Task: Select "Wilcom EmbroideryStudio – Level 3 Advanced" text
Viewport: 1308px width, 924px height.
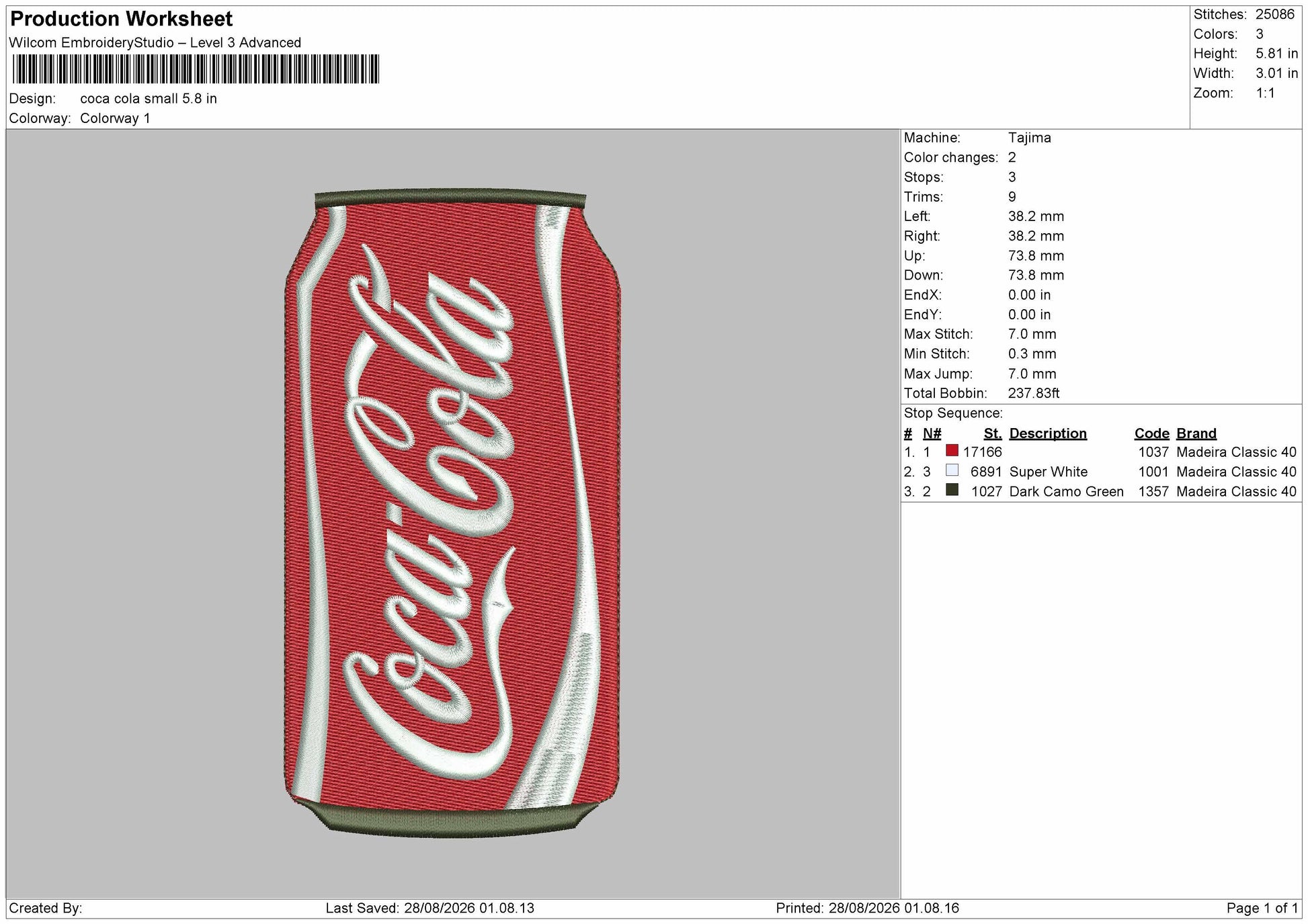Action: [155, 43]
